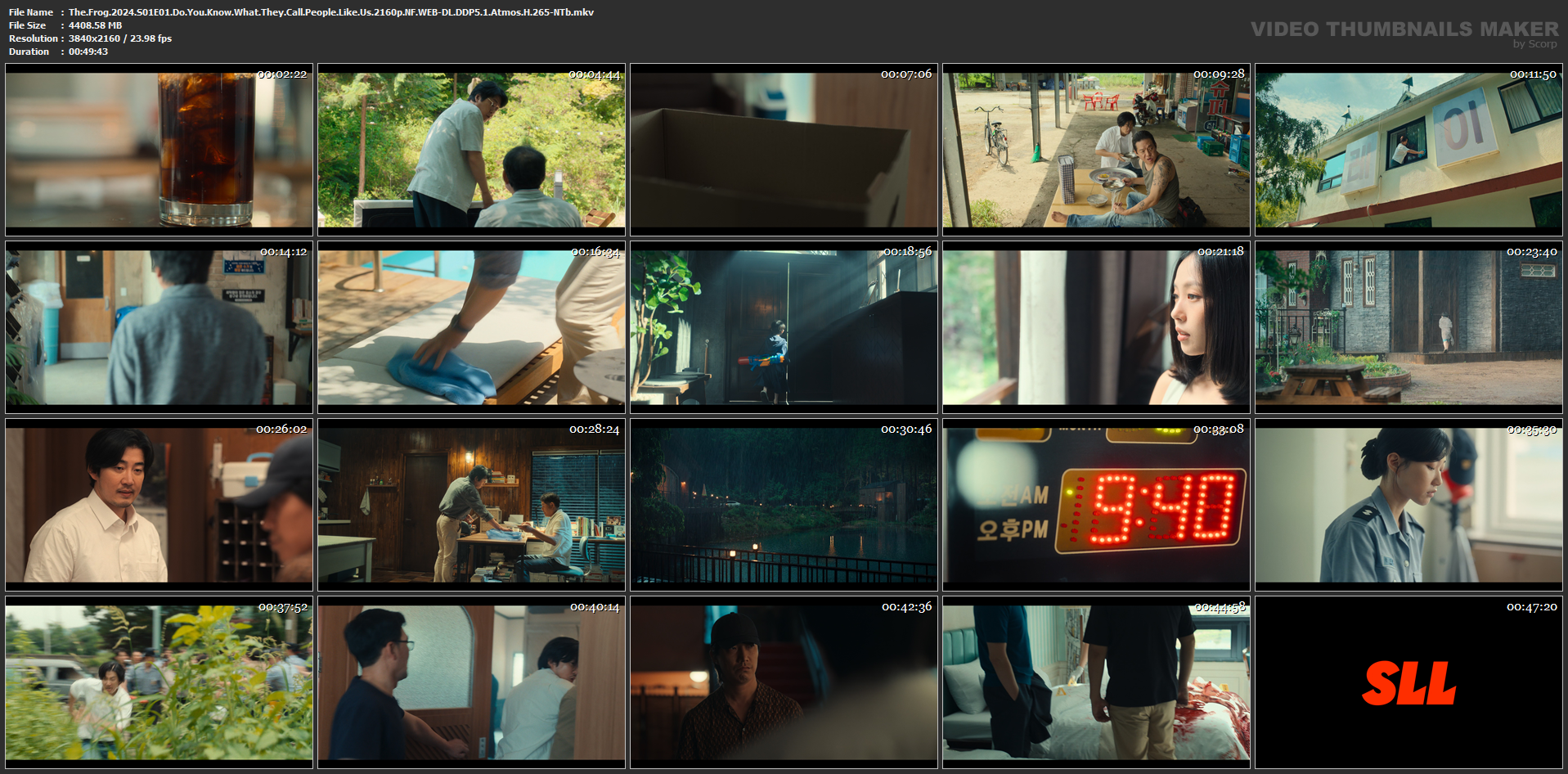Click the Duration label
Image resolution: width=1568 pixels, height=774 pixels.
click(x=29, y=52)
